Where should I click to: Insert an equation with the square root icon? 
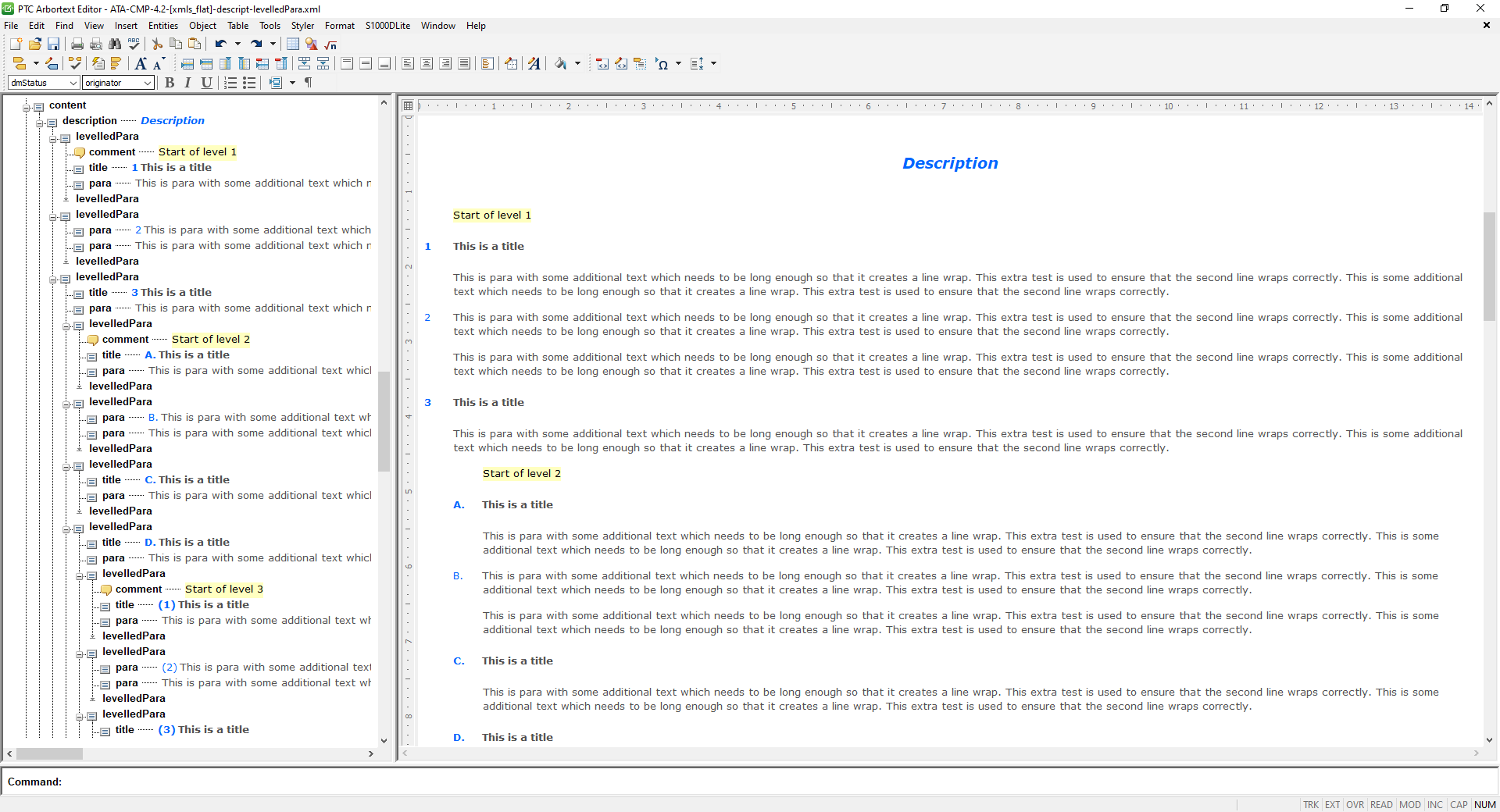329,45
